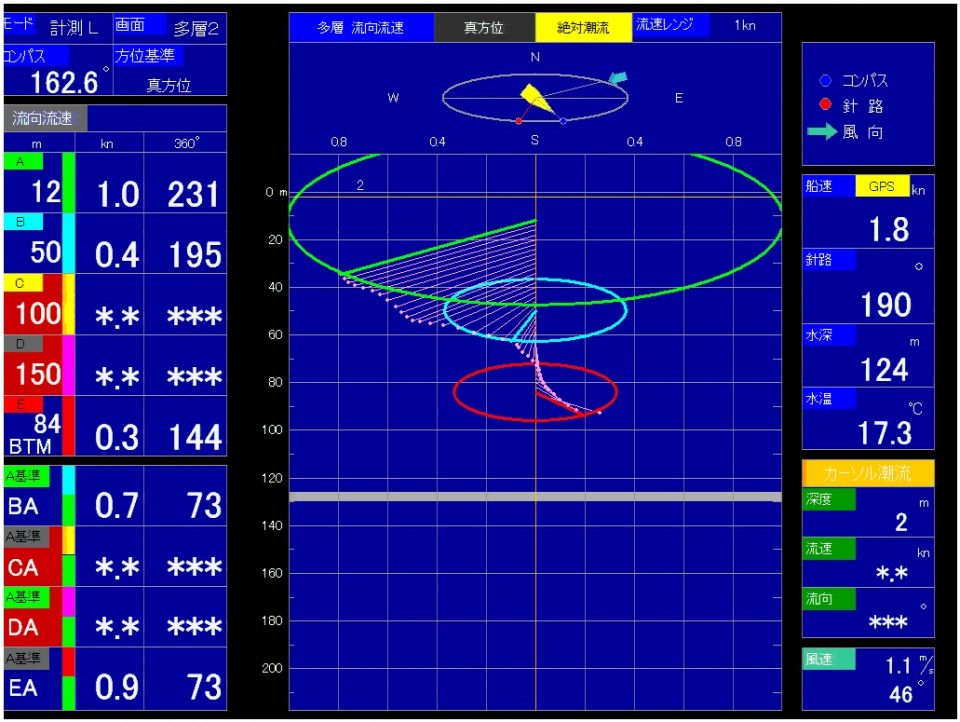
Task: Select layer B cyan label
Action: pyautogui.click(x=23, y=222)
